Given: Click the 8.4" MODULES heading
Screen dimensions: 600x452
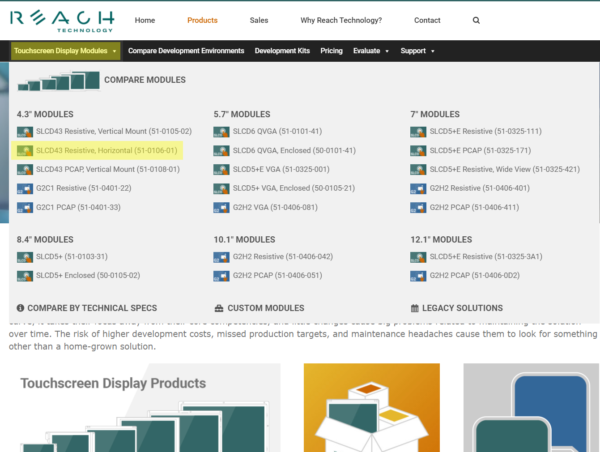Looking at the screenshot, I should coord(45,240).
